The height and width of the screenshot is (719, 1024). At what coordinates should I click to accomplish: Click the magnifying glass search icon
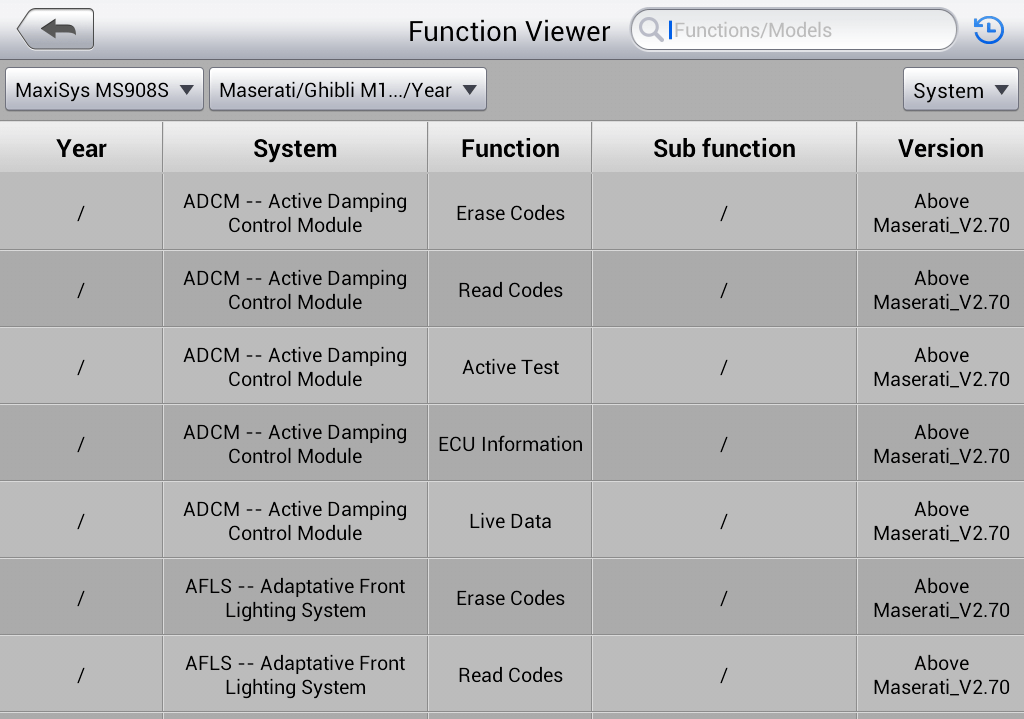click(x=650, y=30)
